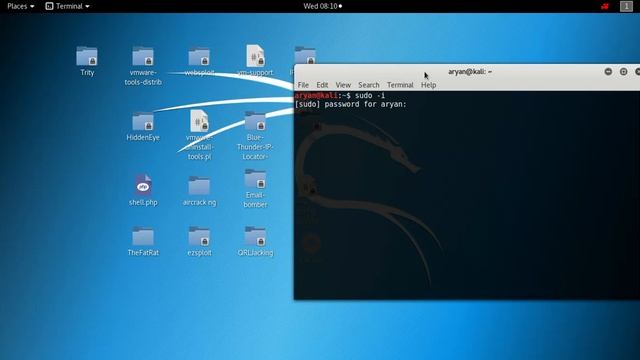The height and width of the screenshot is (360, 640).
Task: Open the clock showing Wed 08:10
Action: pyautogui.click(x=322, y=6)
